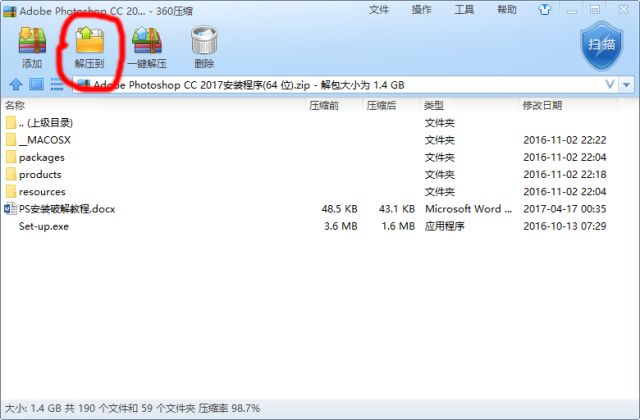This screenshot has height=420, width=640.
Task: Click the 1.6 MB compressed size value
Action: [x=398, y=226]
